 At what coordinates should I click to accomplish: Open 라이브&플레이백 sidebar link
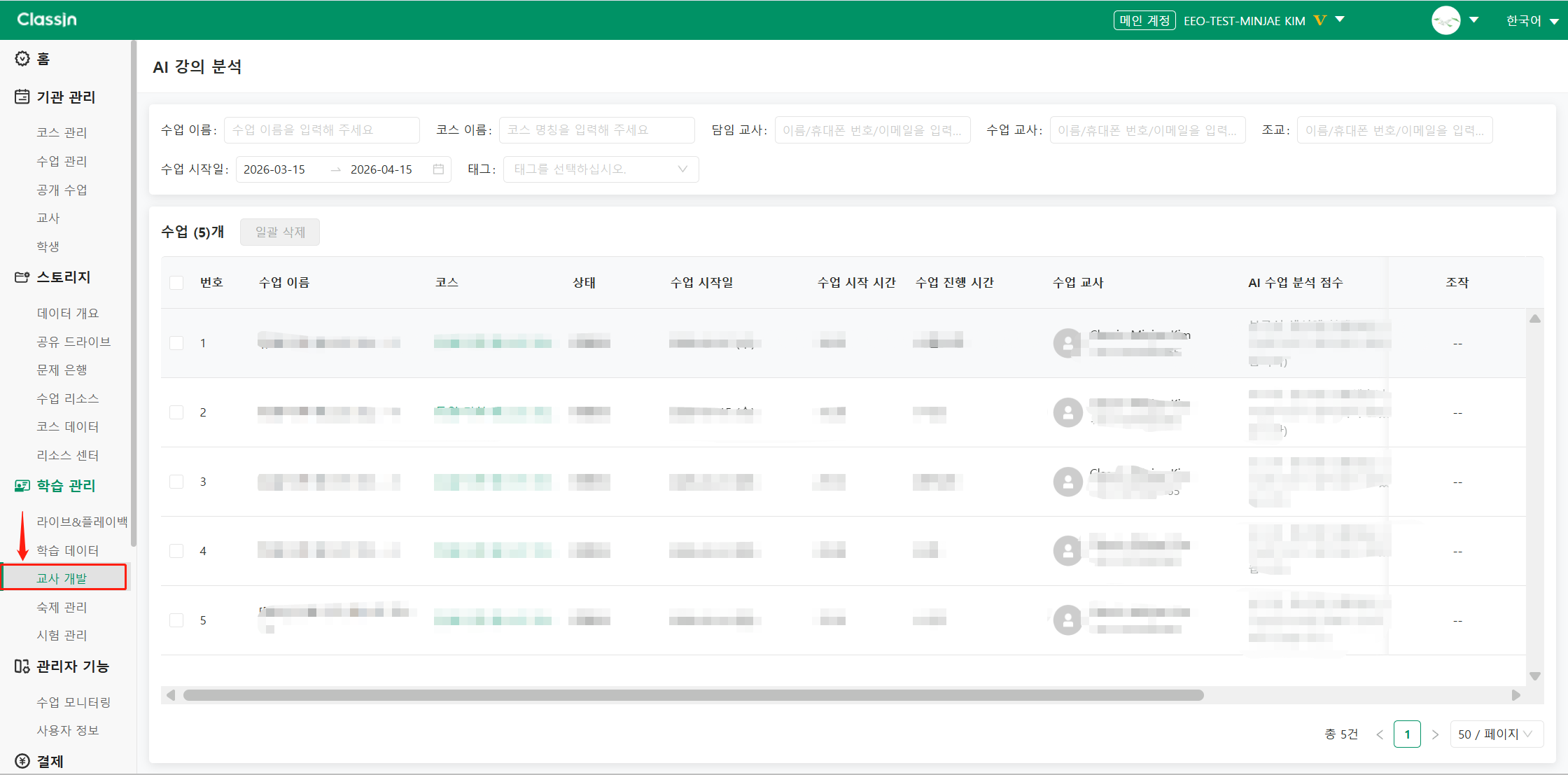click(82, 522)
